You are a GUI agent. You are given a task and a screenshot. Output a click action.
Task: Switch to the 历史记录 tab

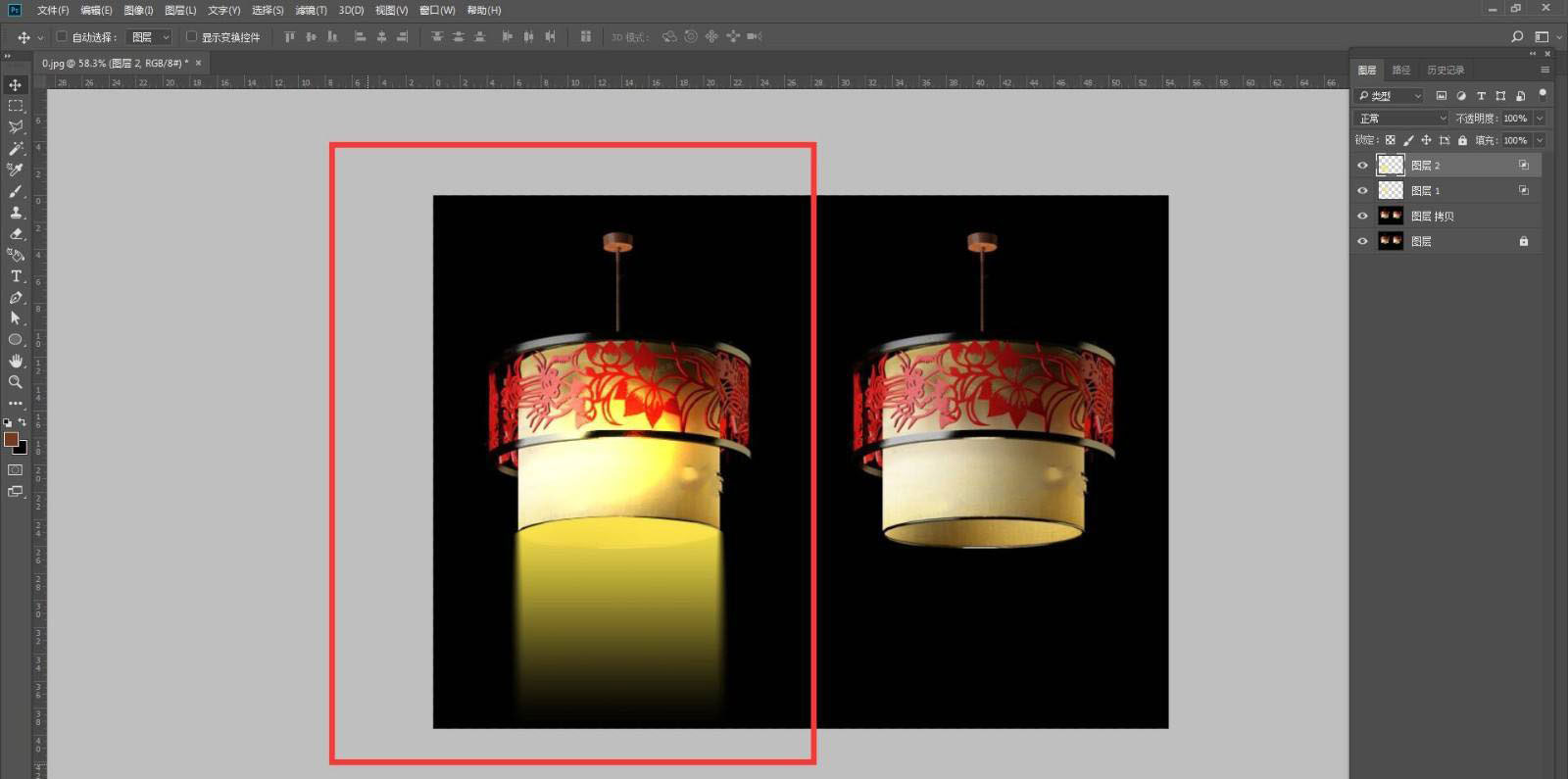tap(1445, 70)
